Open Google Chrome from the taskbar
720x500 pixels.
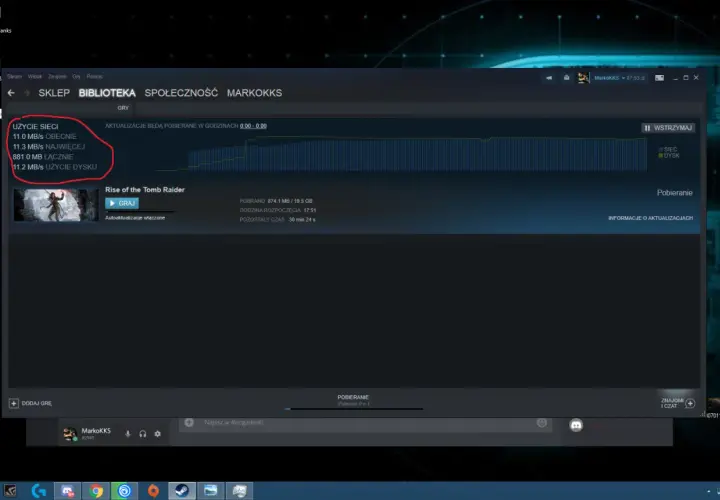point(96,491)
